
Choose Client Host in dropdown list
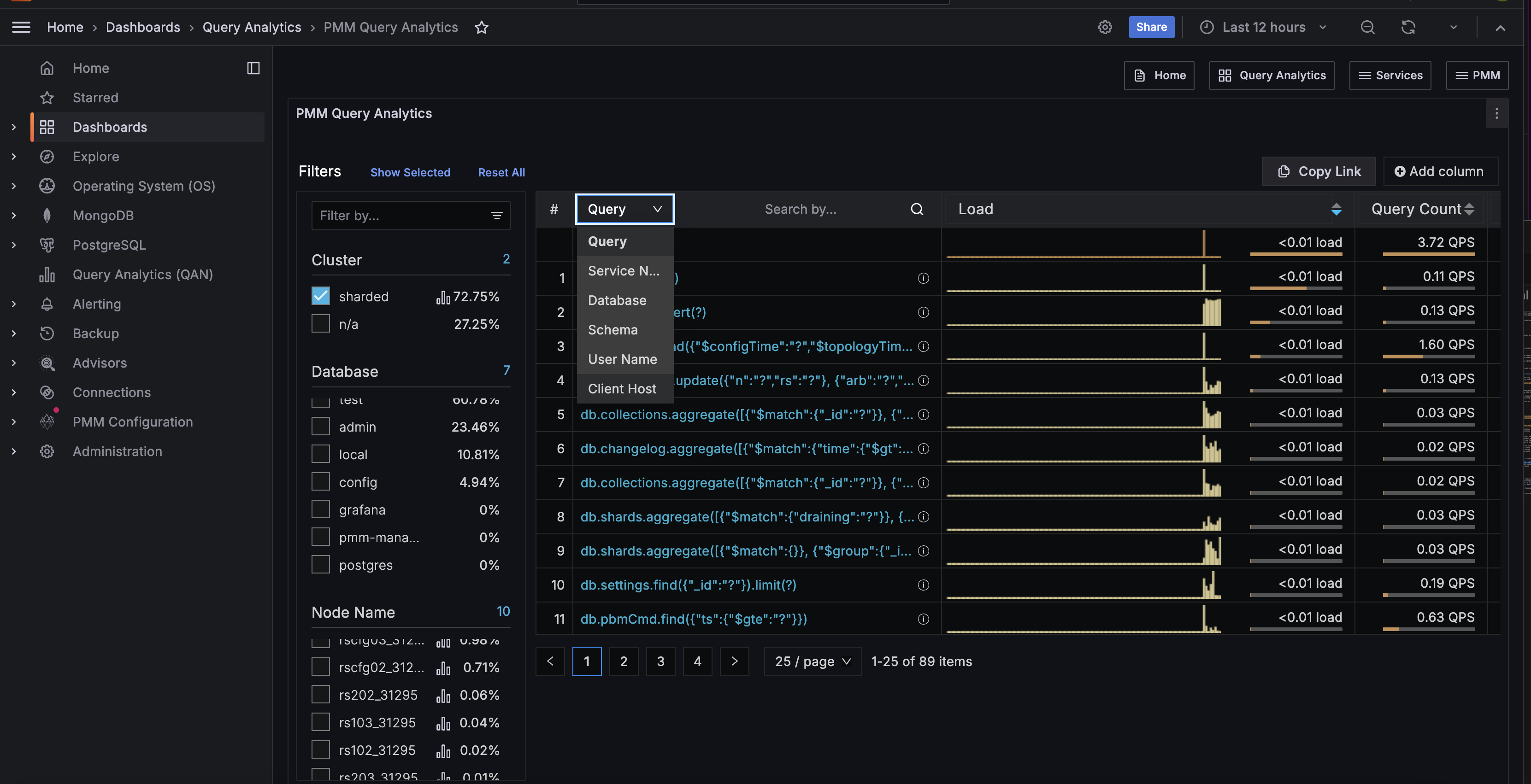(x=622, y=388)
